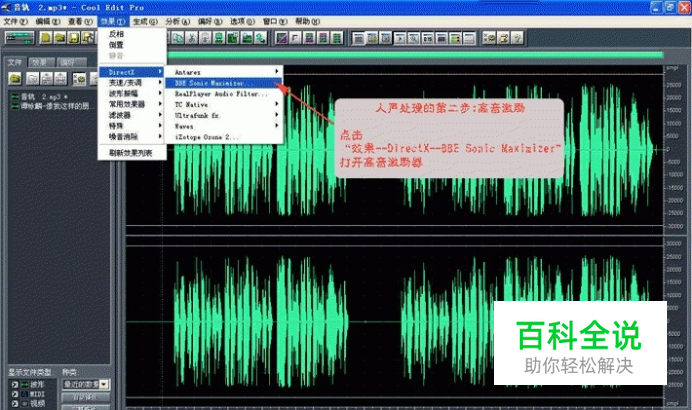Image resolution: width=692 pixels, height=410 pixels.
Task: Open the 窗口(W) menu
Action: (275, 21)
